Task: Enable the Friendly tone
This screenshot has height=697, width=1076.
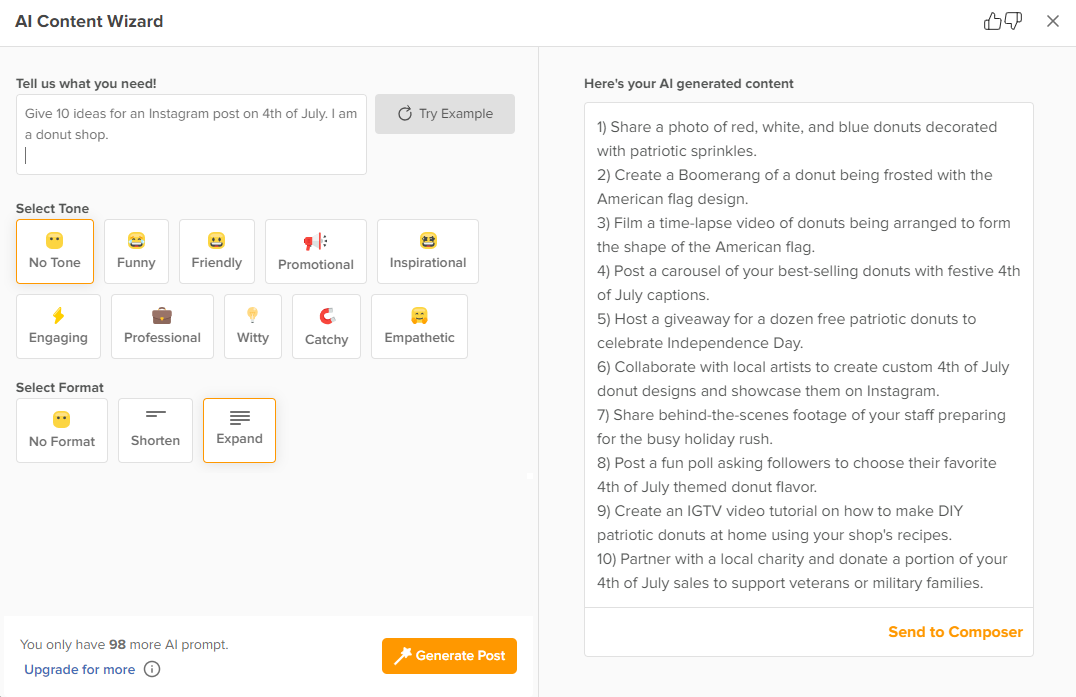Action: click(x=216, y=251)
